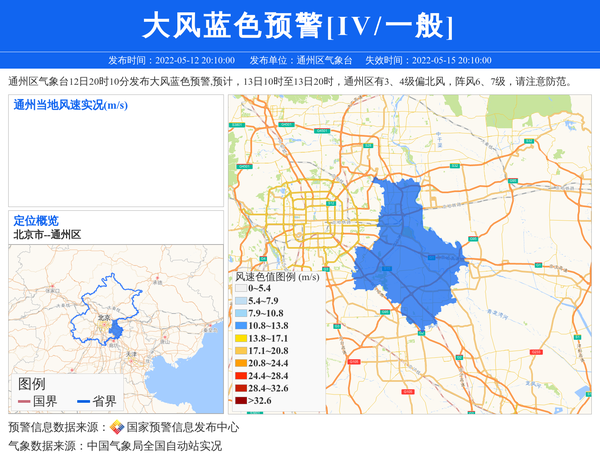Viewport: 600px width, 471px height.
Task: Click the 廊坊 label on overview map
Action: [114, 346]
